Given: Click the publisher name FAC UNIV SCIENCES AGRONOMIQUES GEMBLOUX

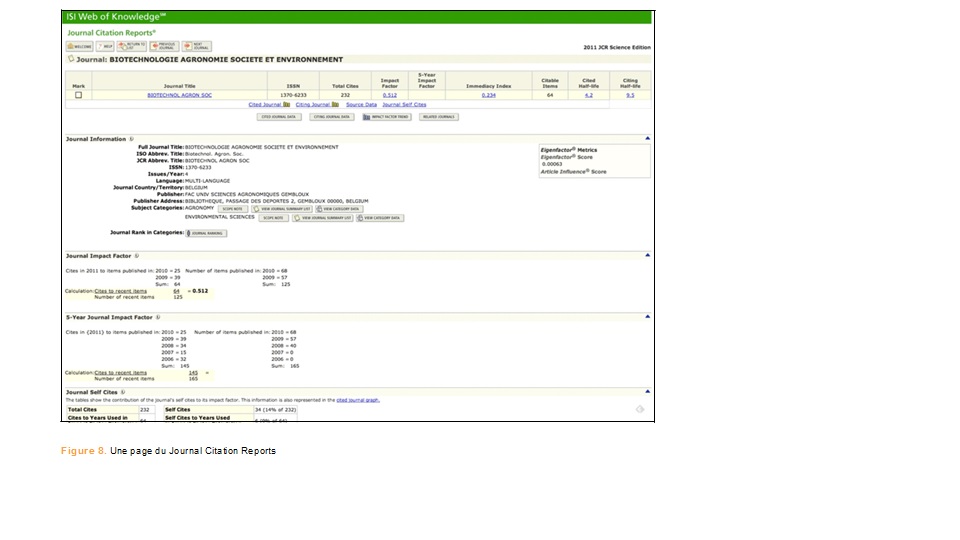Looking at the screenshot, I should click(247, 194).
